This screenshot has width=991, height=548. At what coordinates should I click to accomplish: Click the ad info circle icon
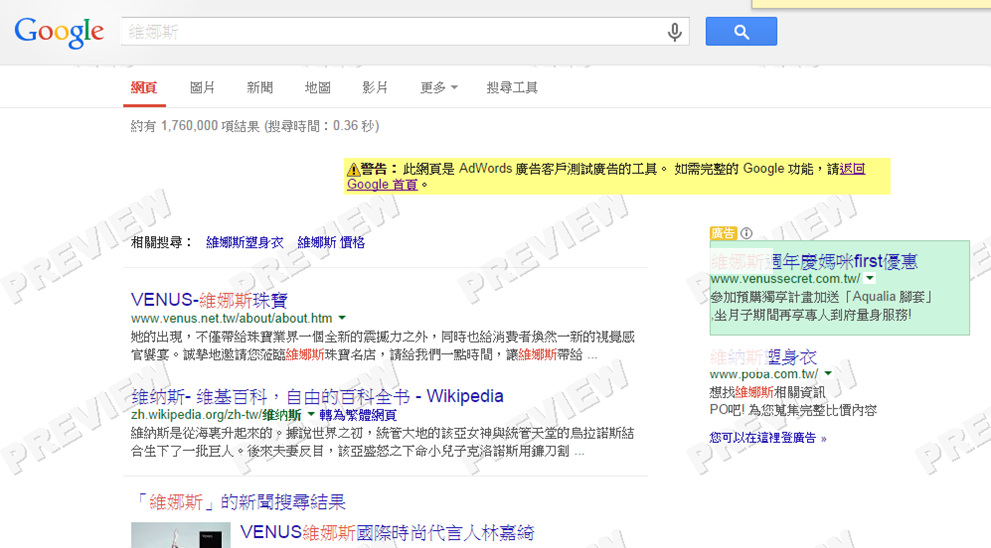point(746,233)
